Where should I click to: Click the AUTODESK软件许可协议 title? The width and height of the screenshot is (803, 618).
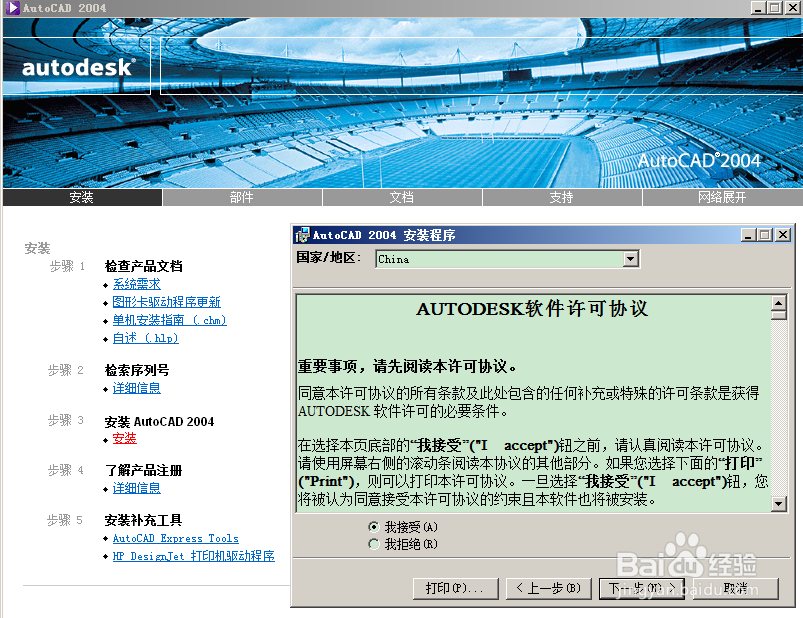[x=533, y=309]
